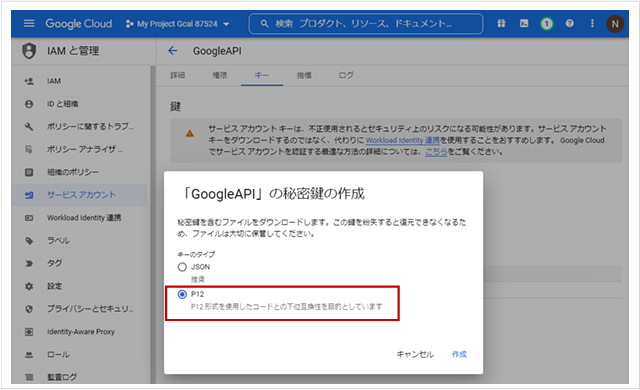
Task: Click the Identity-Aware Proxy icon
Action: 29,332
